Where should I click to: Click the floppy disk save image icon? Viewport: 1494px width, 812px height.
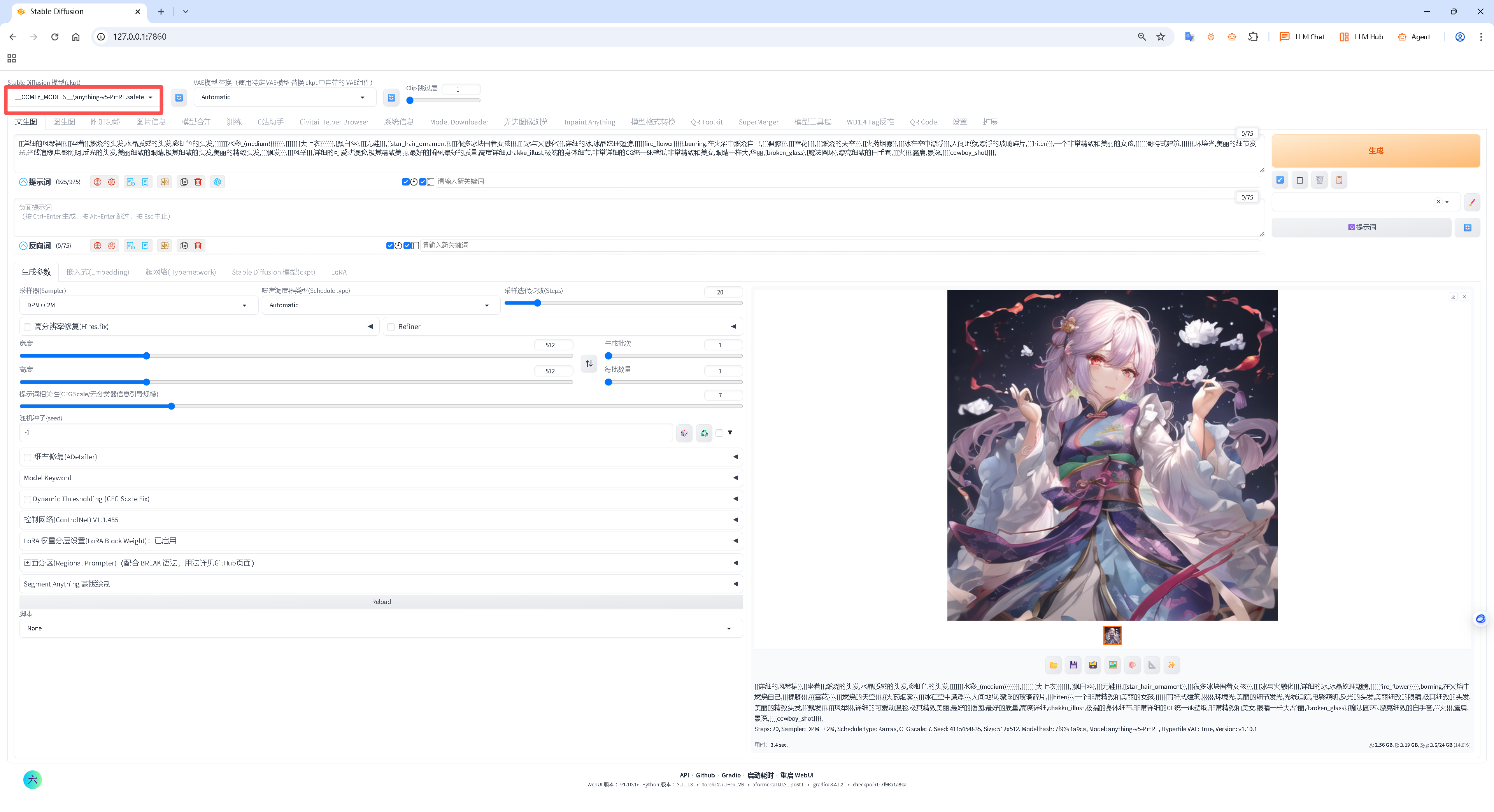coord(1073,665)
